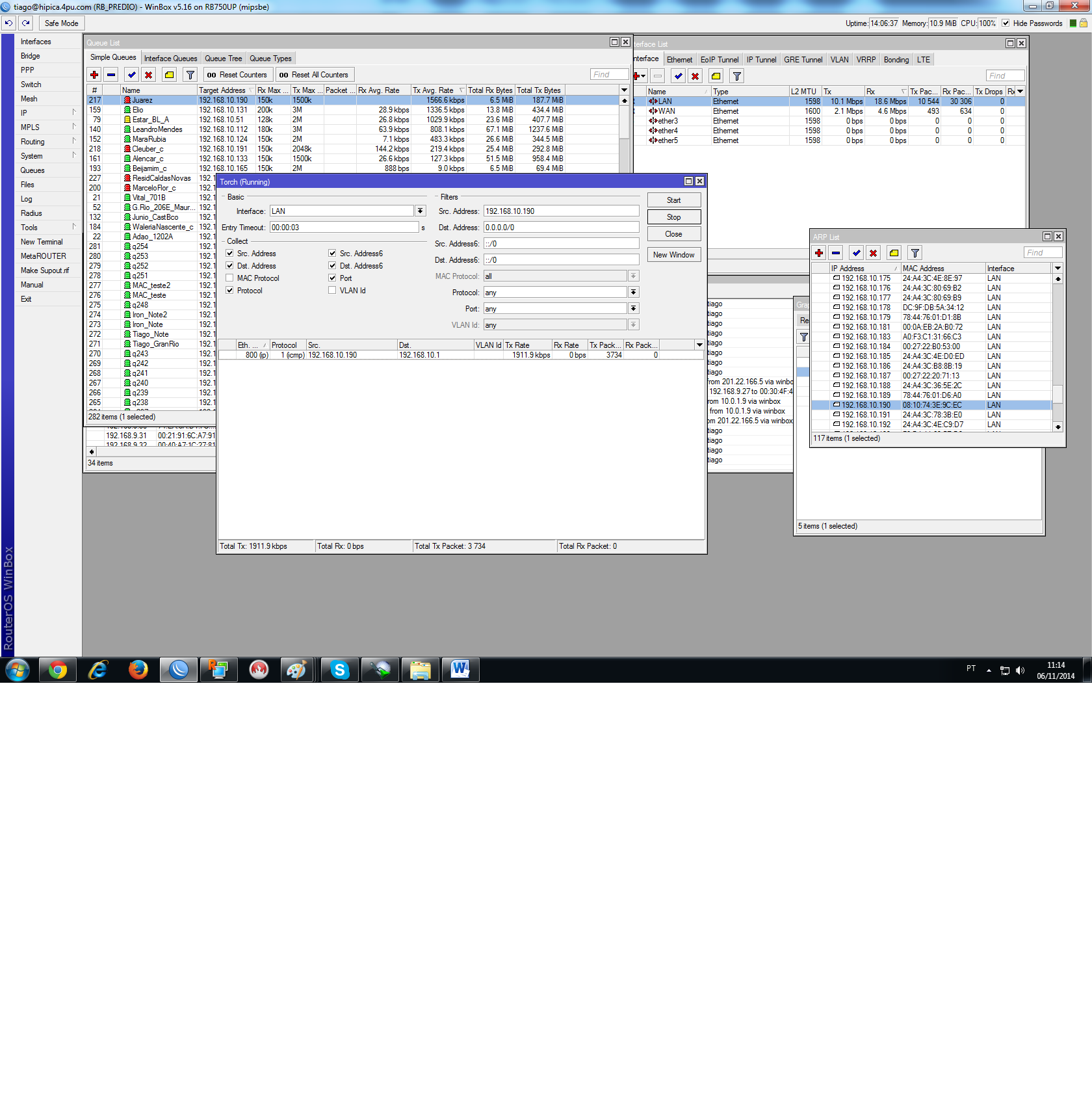Screen dimensions: 1092x1095
Task: Open Skype from taskbar
Action: click(x=340, y=670)
